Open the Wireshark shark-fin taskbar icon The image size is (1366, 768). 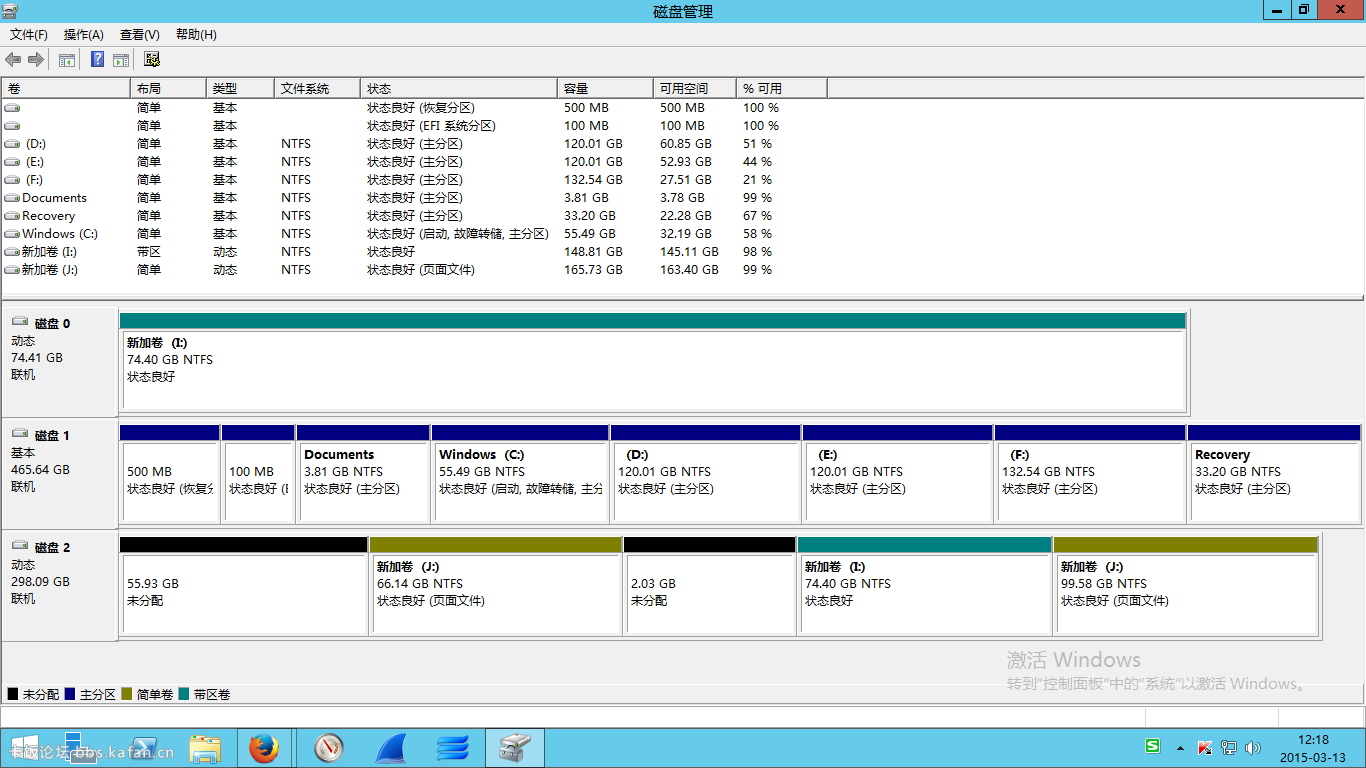click(x=391, y=748)
